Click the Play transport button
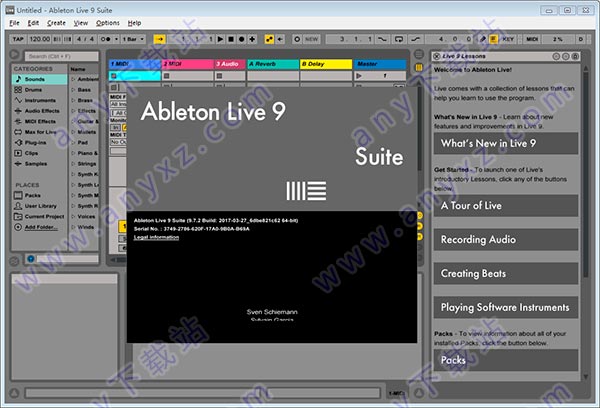The image size is (600, 408). tap(220, 39)
